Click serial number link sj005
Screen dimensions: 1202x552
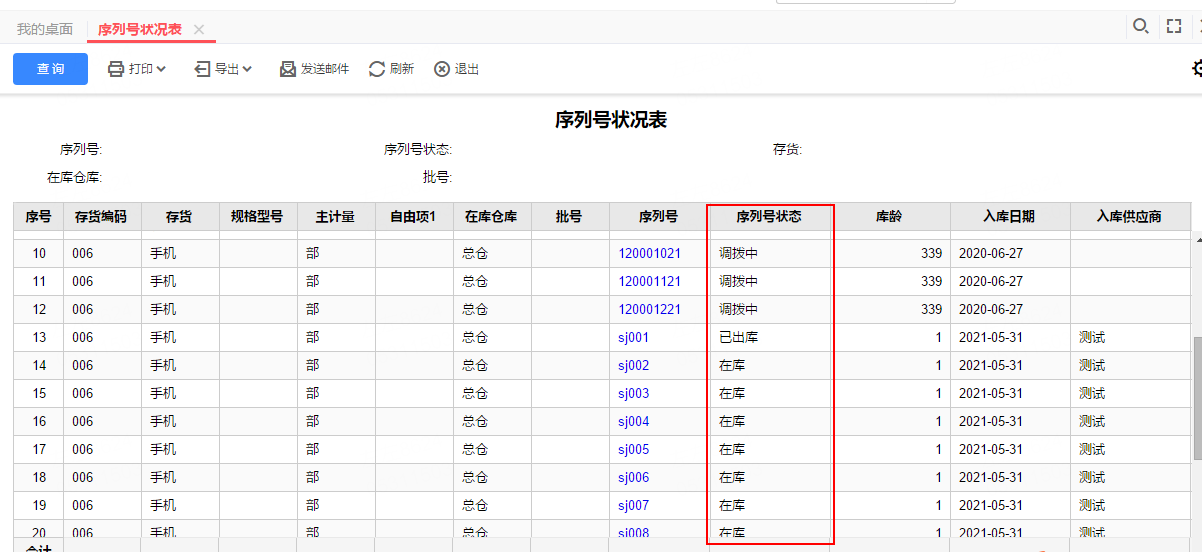click(x=633, y=449)
